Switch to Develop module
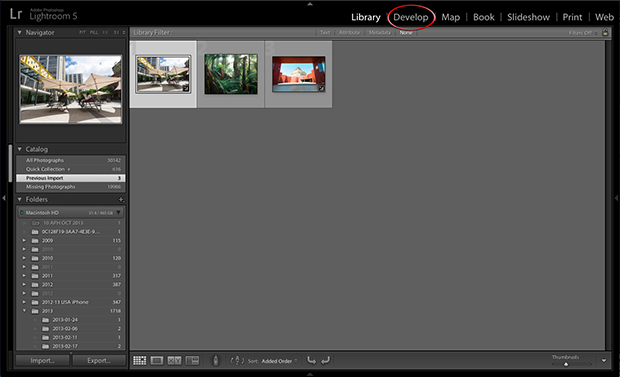620x377 pixels. (410, 17)
